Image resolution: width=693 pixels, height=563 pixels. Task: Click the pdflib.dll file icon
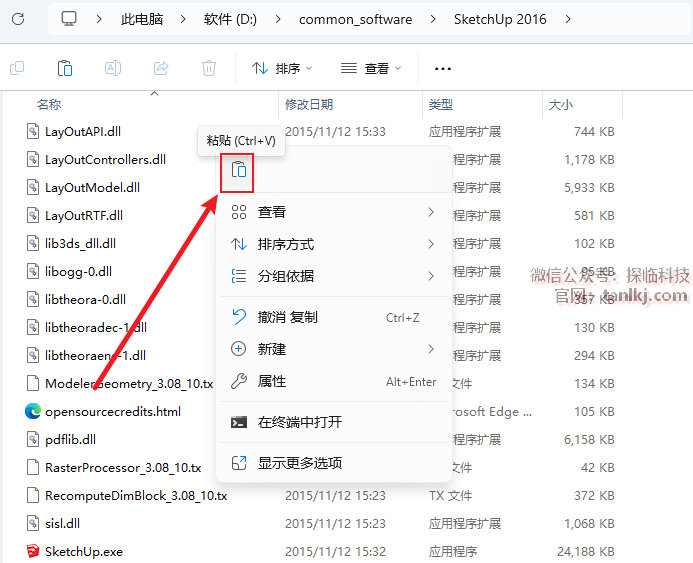tap(33, 439)
